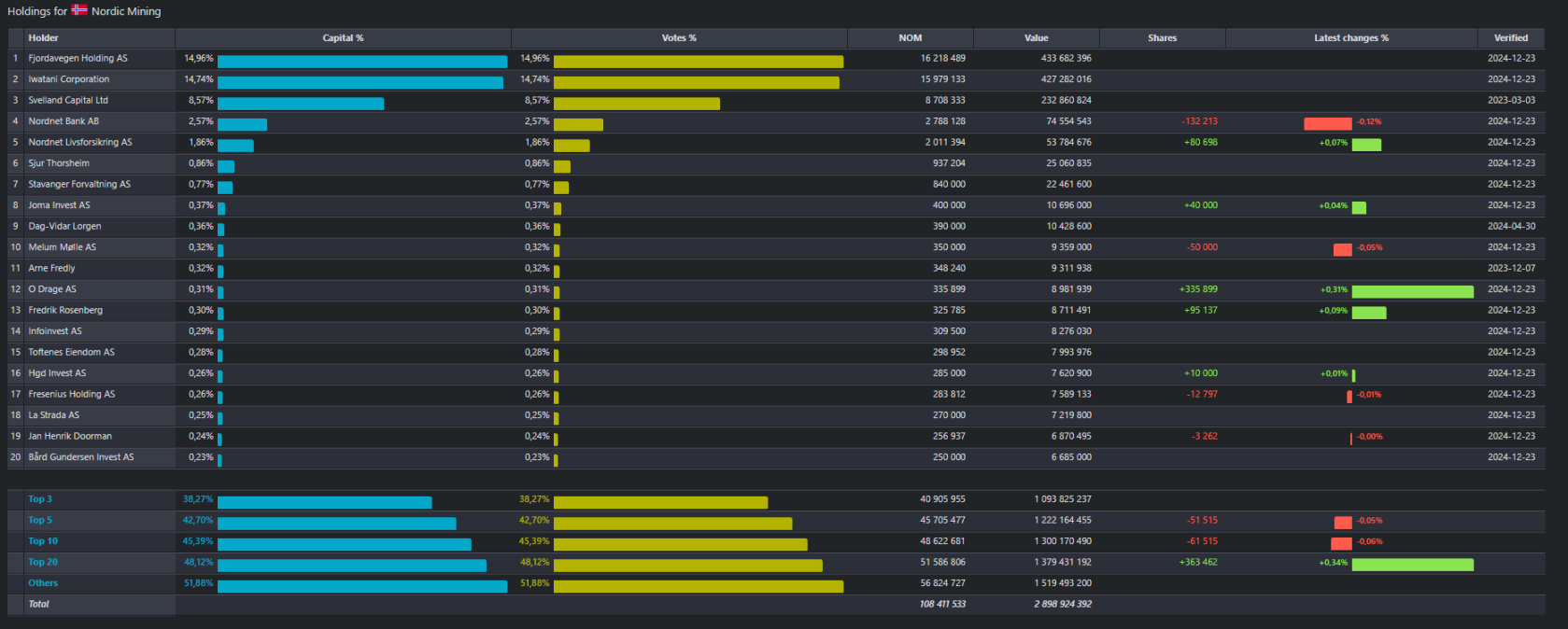
Task: Click the NOM value 16 218 489
Action: tap(943, 58)
